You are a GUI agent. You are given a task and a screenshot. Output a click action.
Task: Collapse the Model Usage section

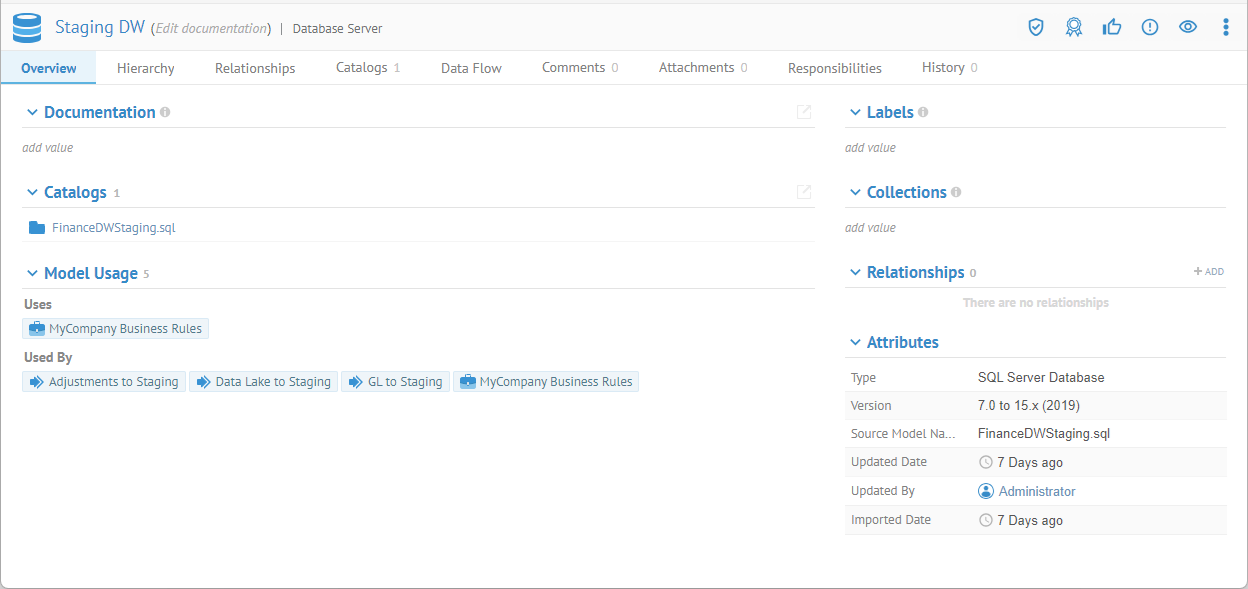point(32,273)
